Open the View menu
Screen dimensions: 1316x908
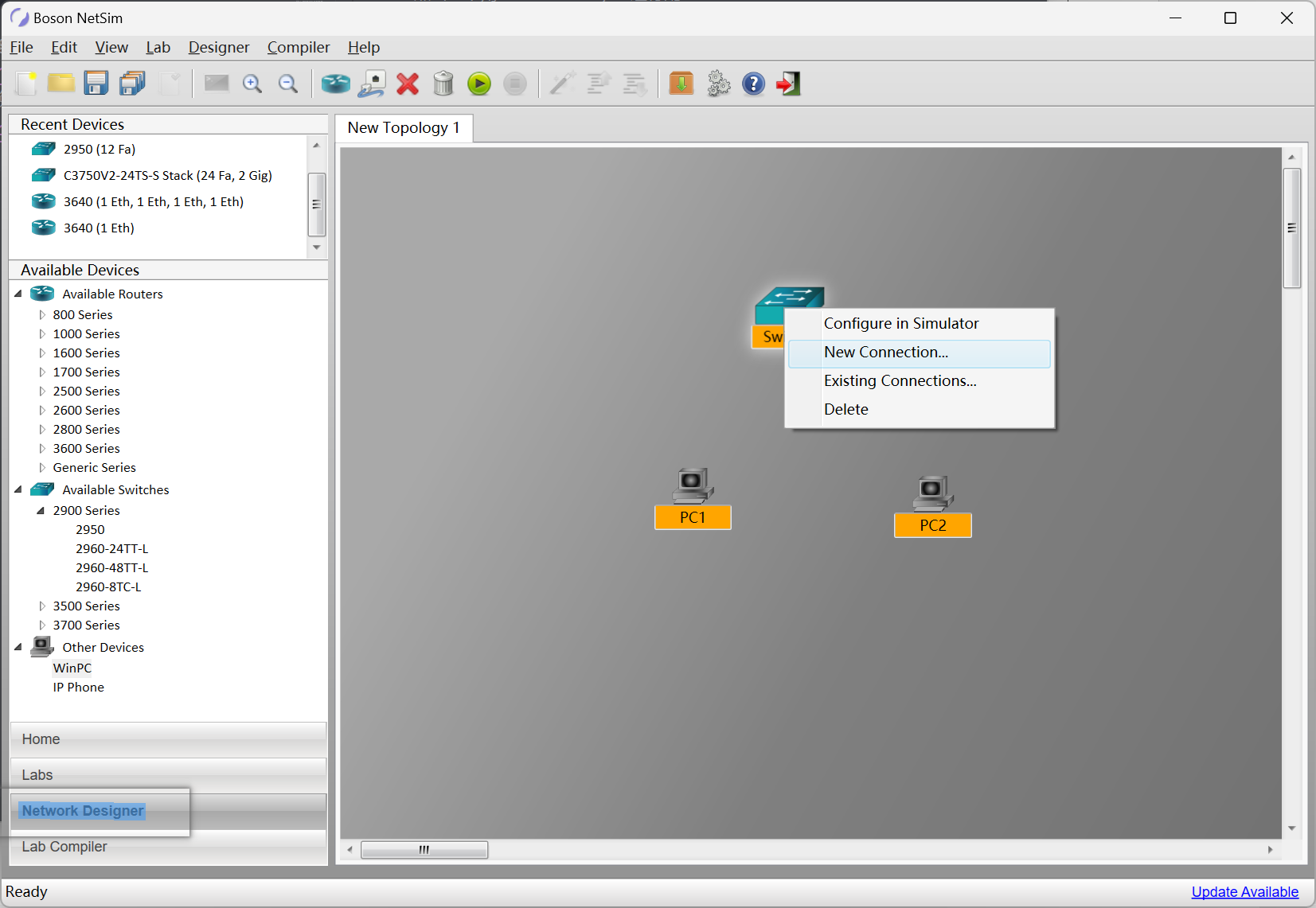coord(111,47)
